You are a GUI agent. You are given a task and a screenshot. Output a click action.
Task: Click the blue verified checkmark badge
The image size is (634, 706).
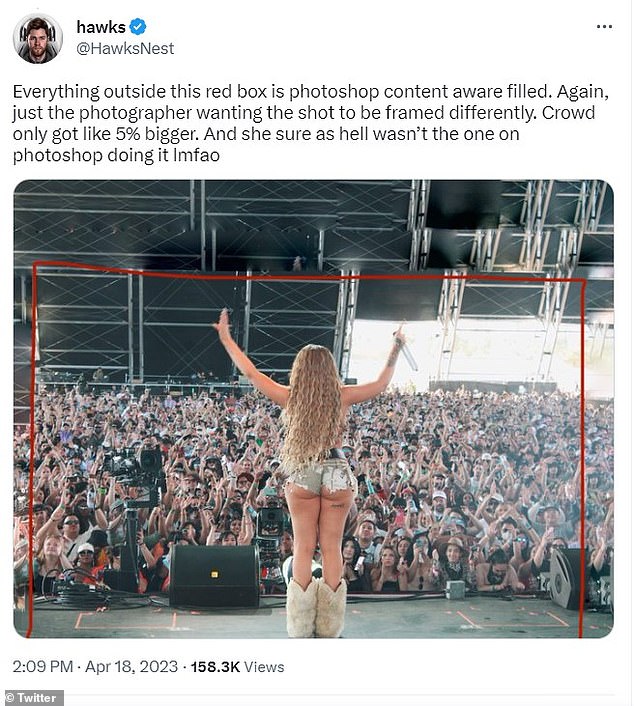pos(138,27)
